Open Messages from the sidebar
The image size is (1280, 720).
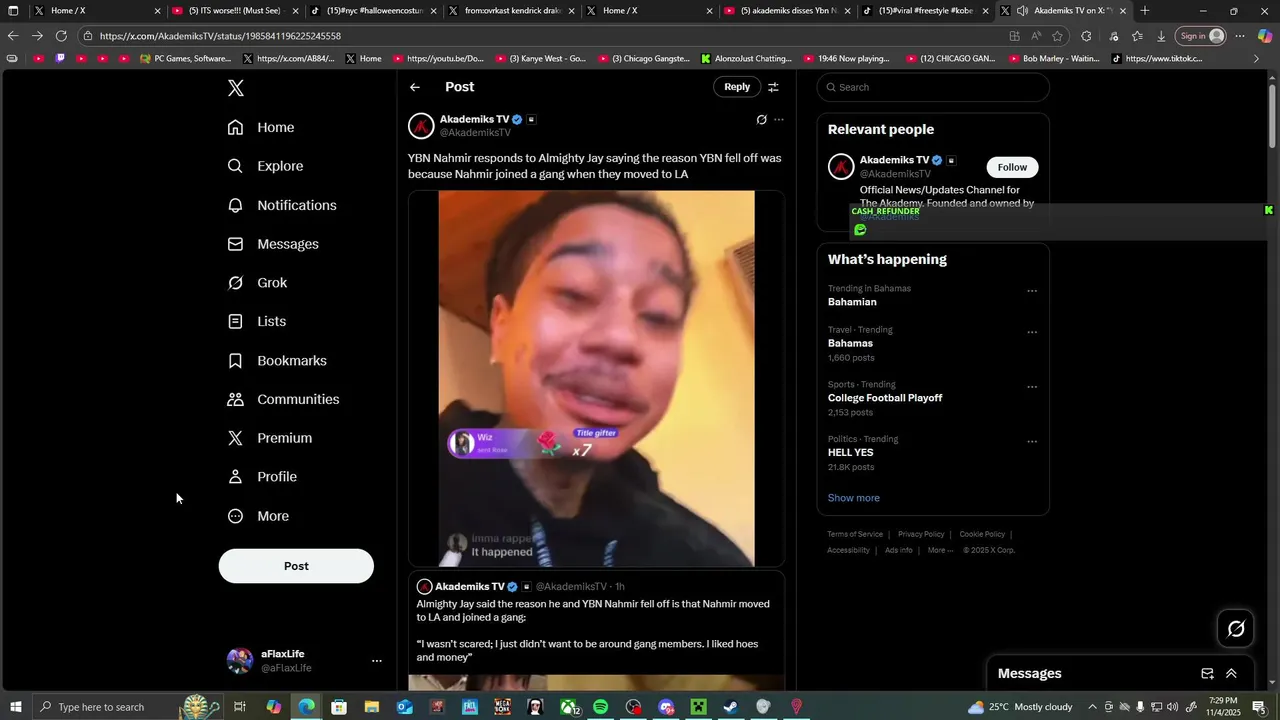[273, 244]
